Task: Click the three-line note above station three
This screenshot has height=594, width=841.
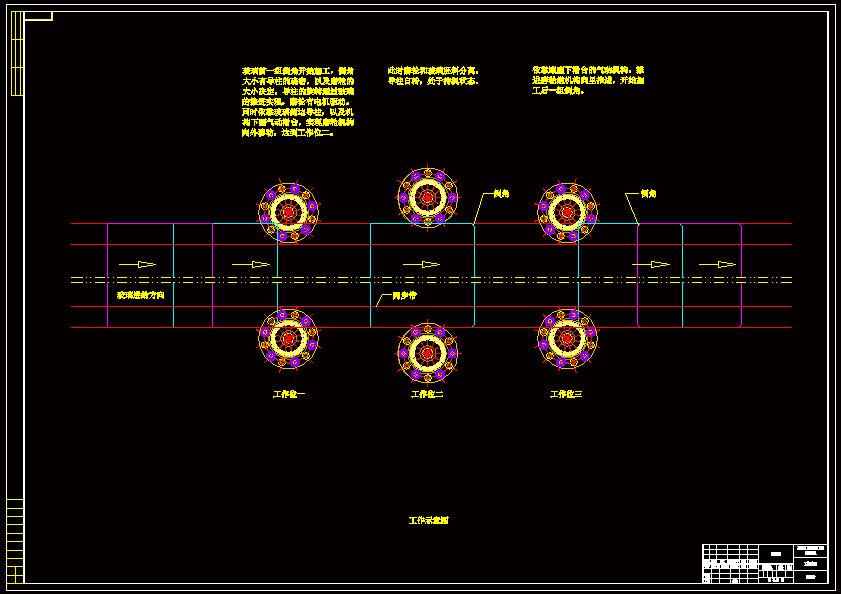Action: [588, 80]
